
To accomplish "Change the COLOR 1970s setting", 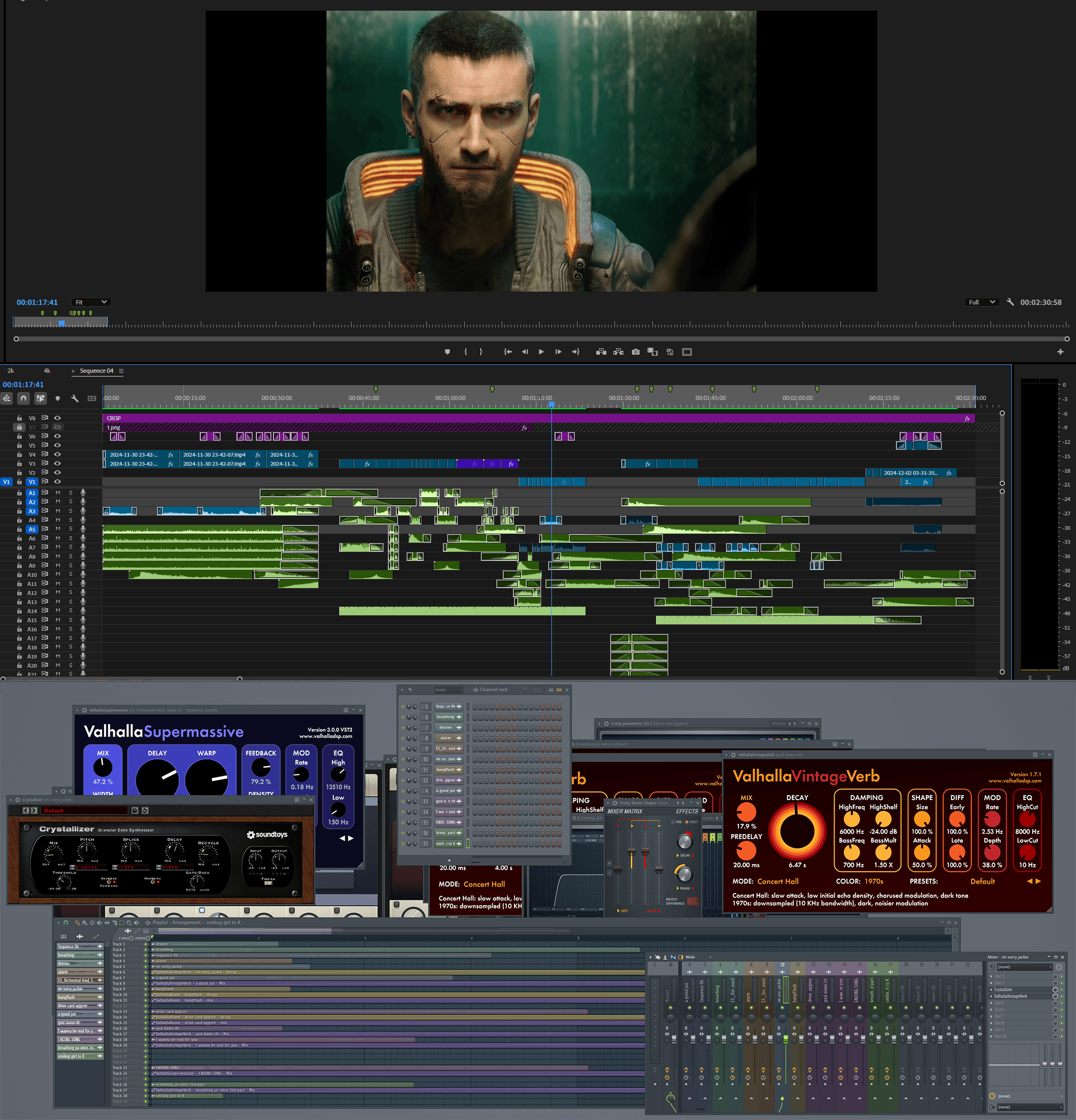I will coord(874,881).
